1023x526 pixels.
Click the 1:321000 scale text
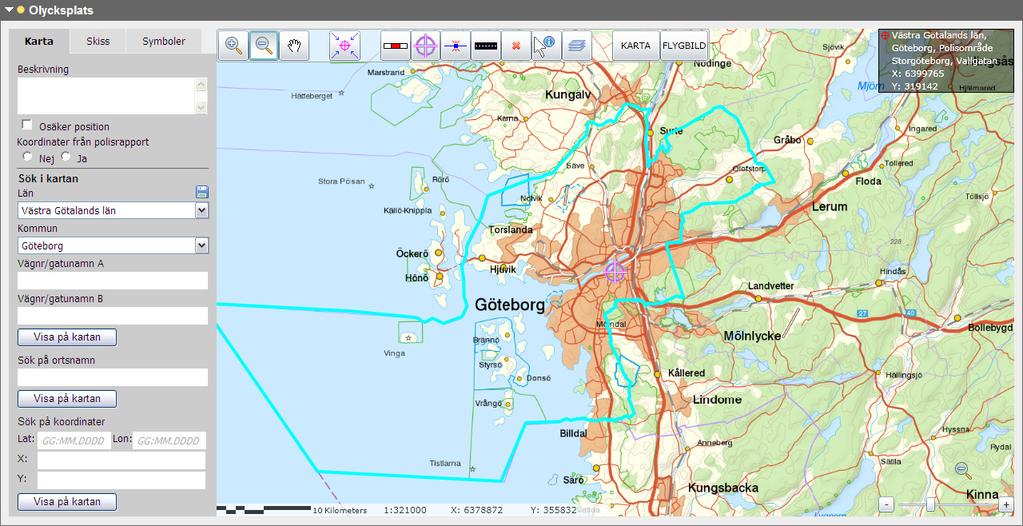pos(405,510)
